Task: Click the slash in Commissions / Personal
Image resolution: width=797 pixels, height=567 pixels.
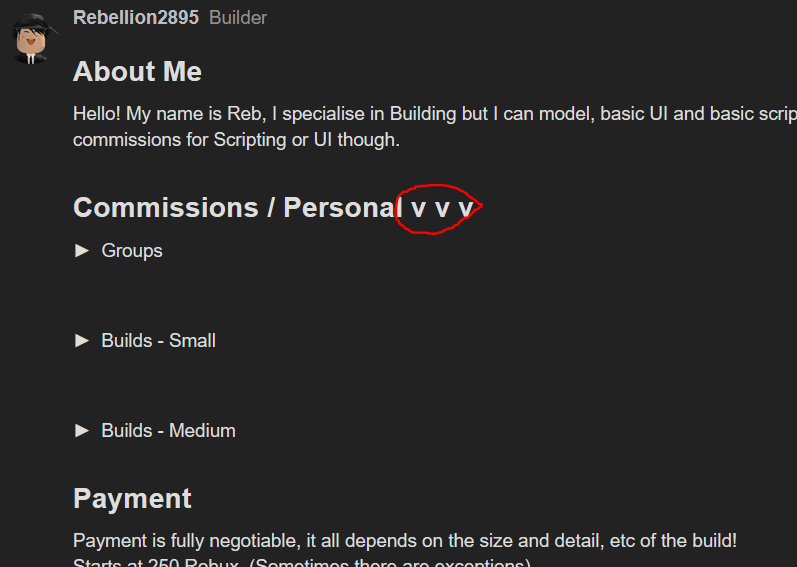Action: pyautogui.click(x=271, y=208)
